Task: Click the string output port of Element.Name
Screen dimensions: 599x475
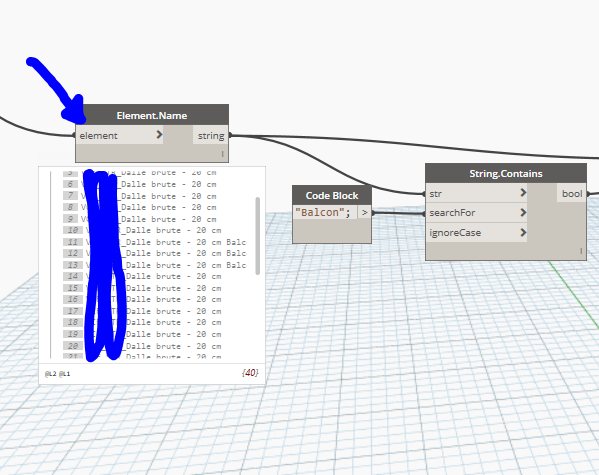Action: (x=210, y=136)
